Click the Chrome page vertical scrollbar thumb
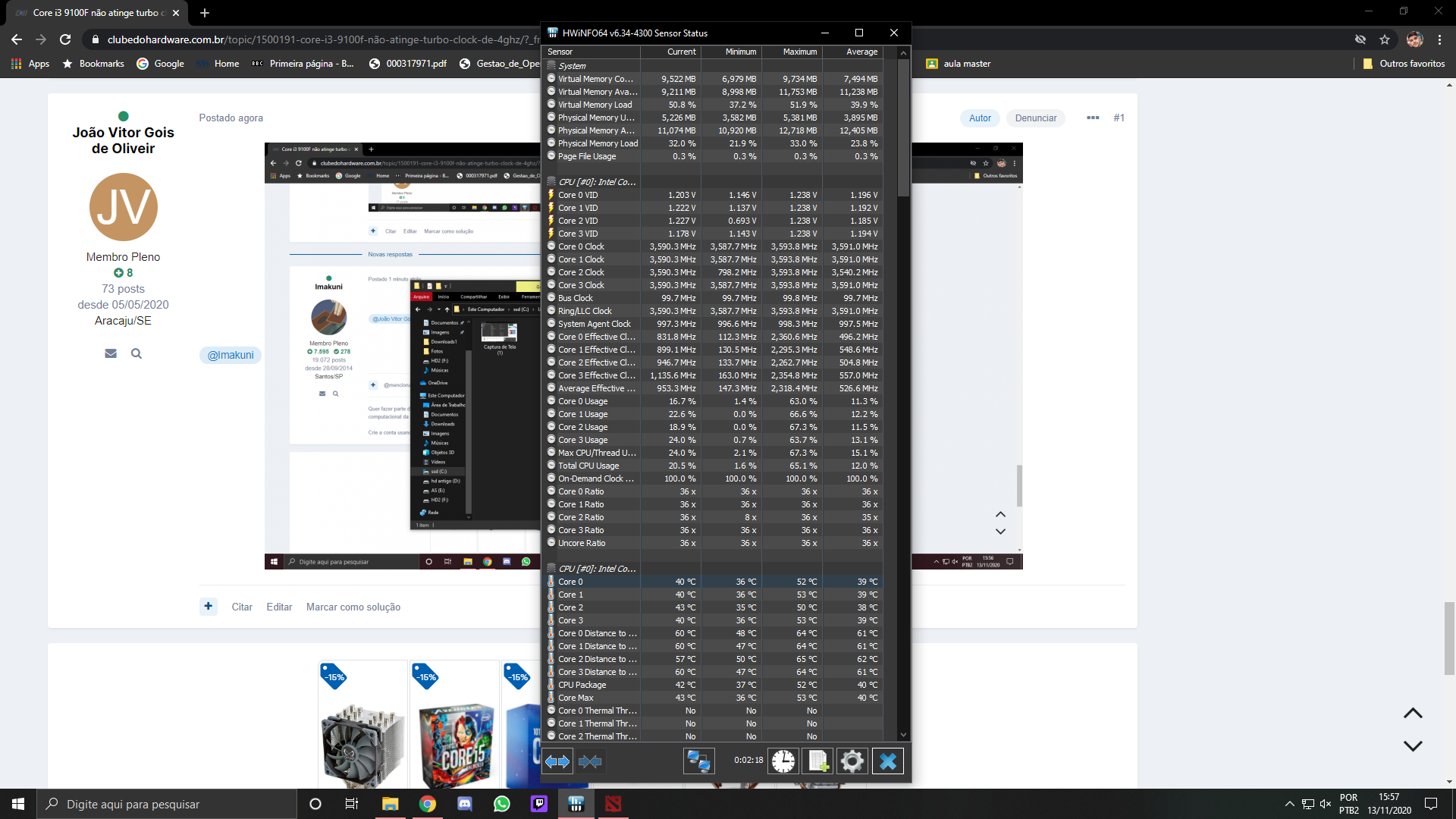The height and width of the screenshot is (819, 1456). (x=1449, y=639)
